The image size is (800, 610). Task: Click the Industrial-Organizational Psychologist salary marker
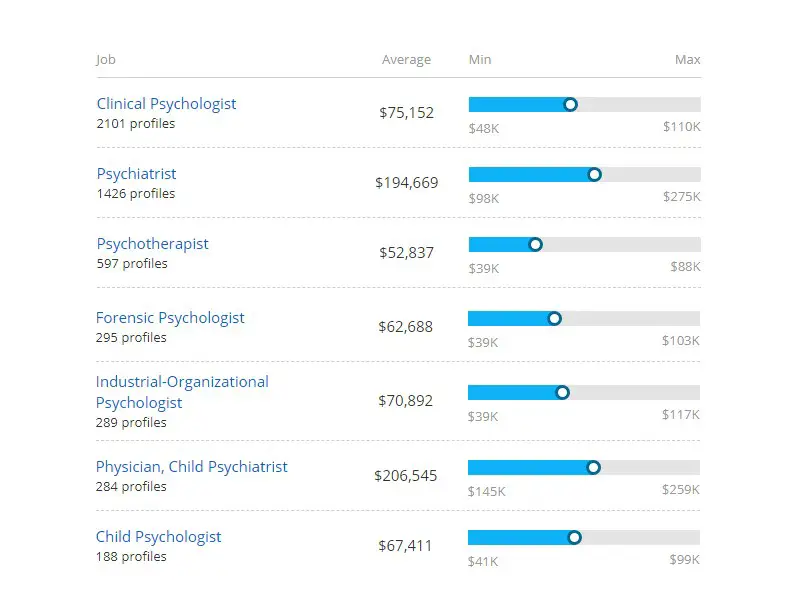click(562, 393)
